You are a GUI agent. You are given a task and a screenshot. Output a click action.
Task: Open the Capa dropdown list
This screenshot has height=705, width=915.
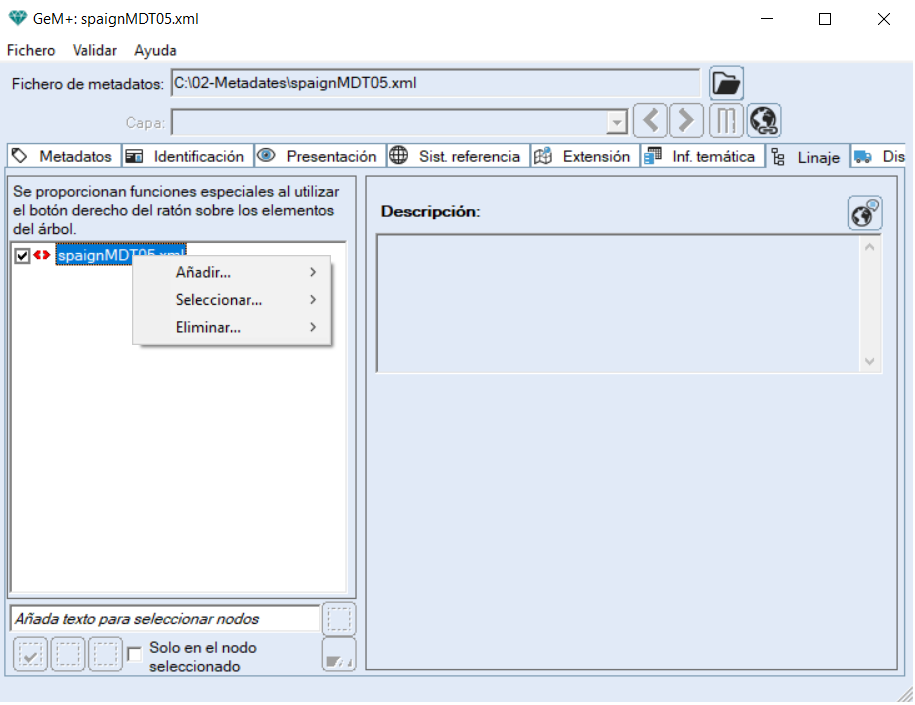pyautogui.click(x=617, y=122)
